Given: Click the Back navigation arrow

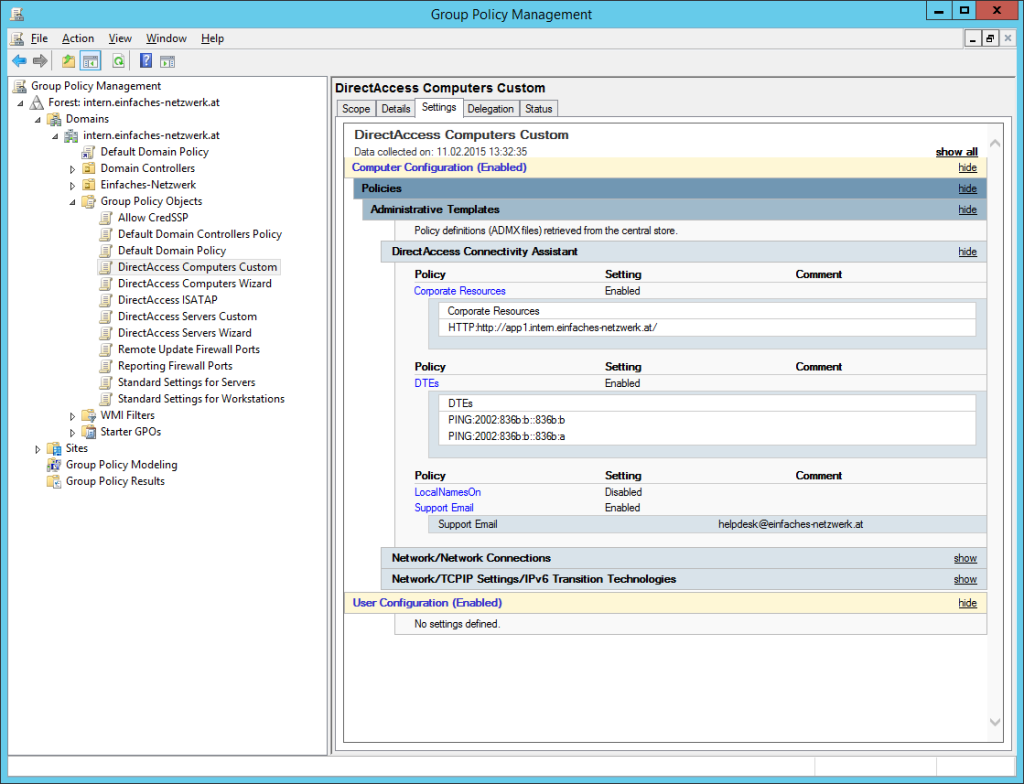Looking at the screenshot, I should 18,61.
